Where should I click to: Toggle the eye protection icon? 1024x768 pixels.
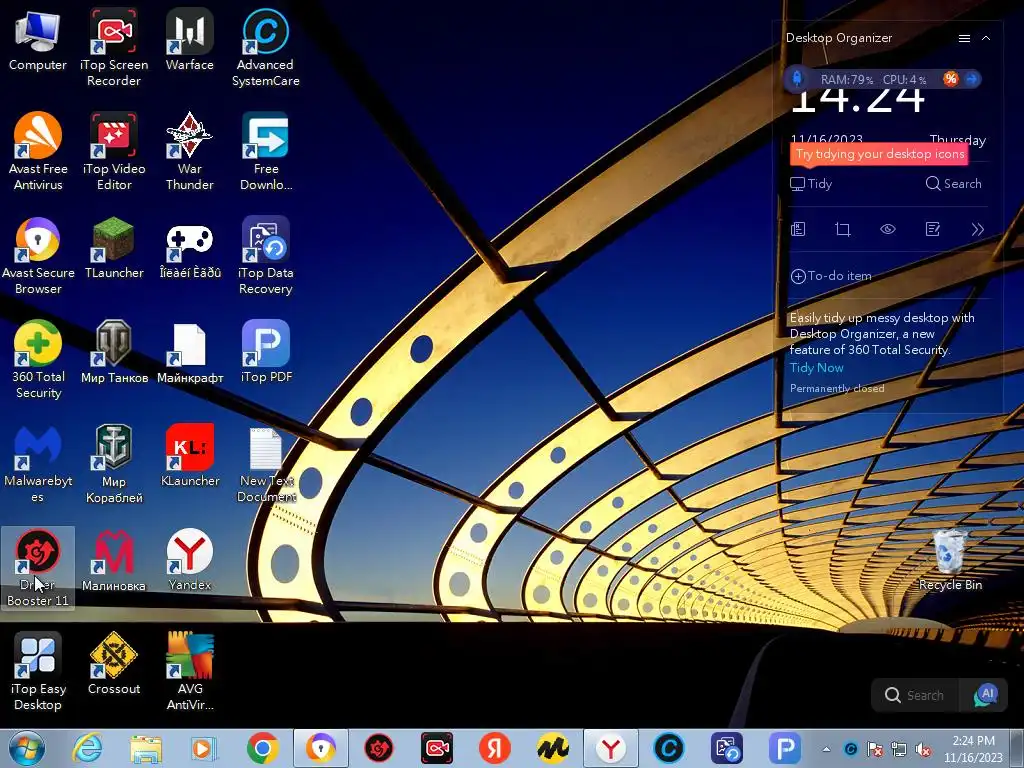point(888,229)
